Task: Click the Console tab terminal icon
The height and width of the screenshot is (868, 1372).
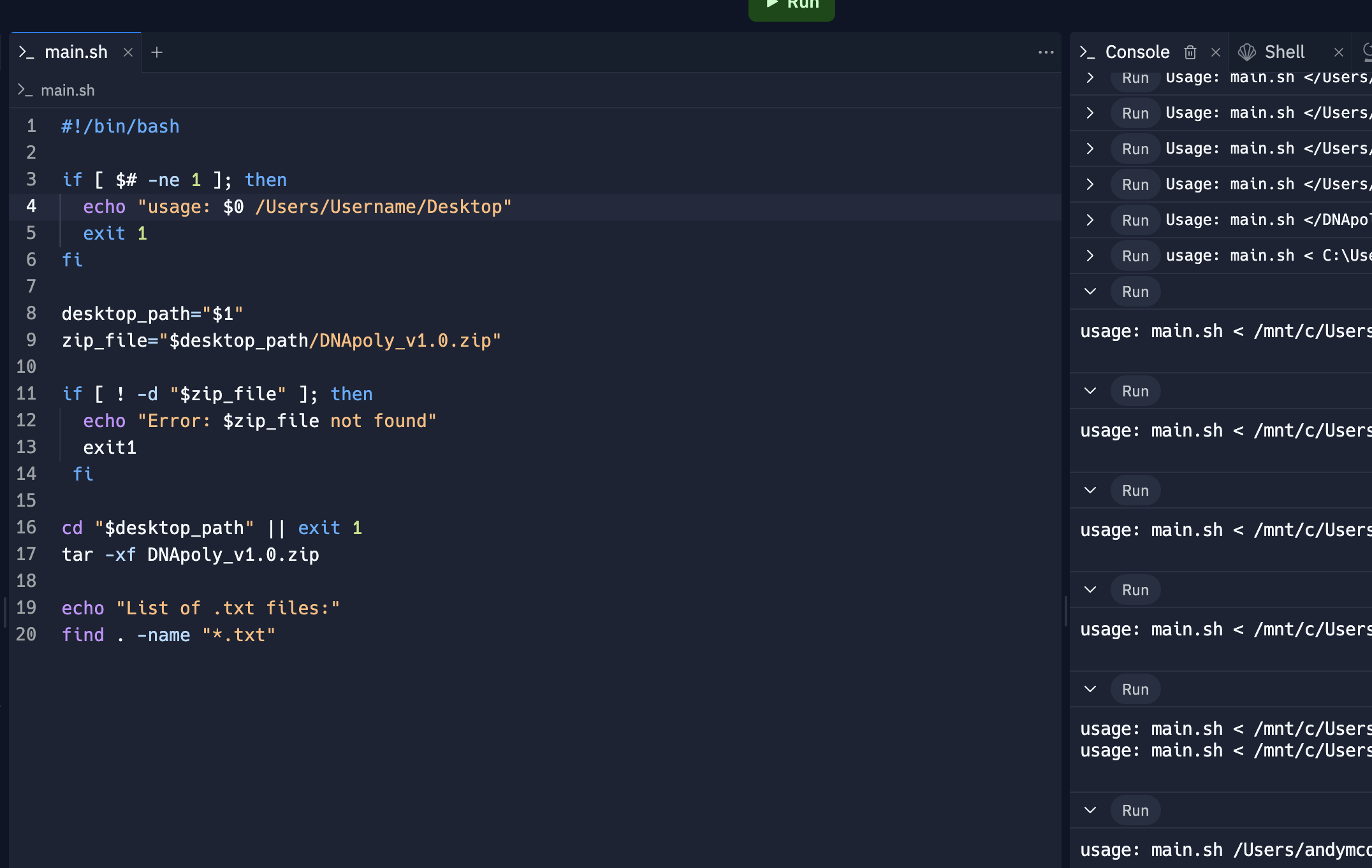Action: pos(1087,52)
